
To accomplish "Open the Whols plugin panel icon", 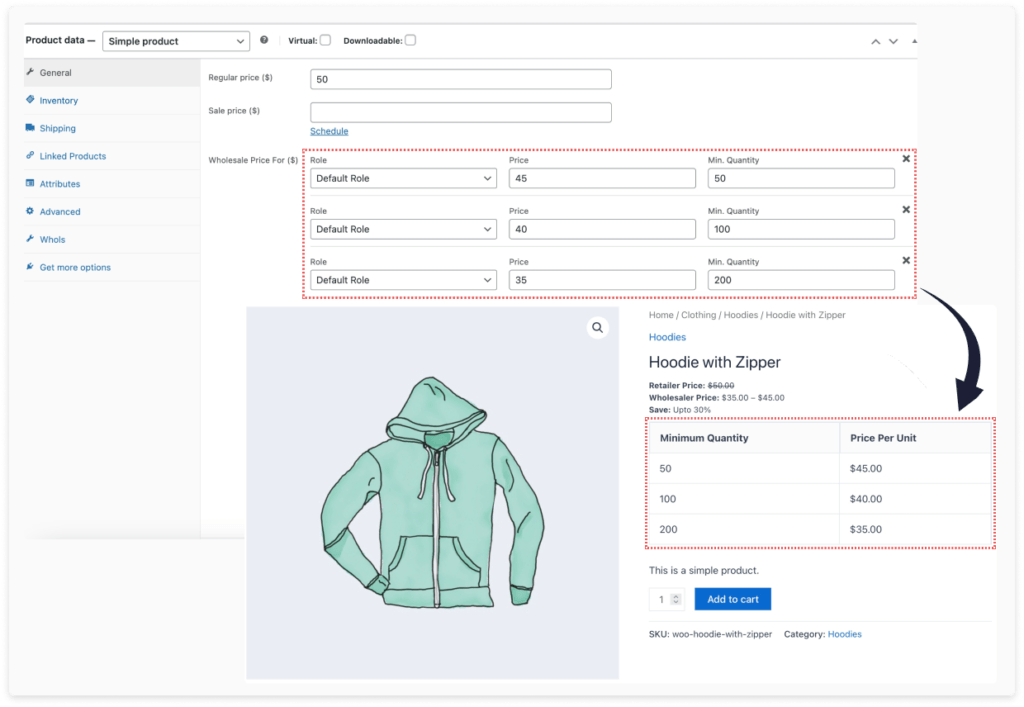I will tap(30, 239).
